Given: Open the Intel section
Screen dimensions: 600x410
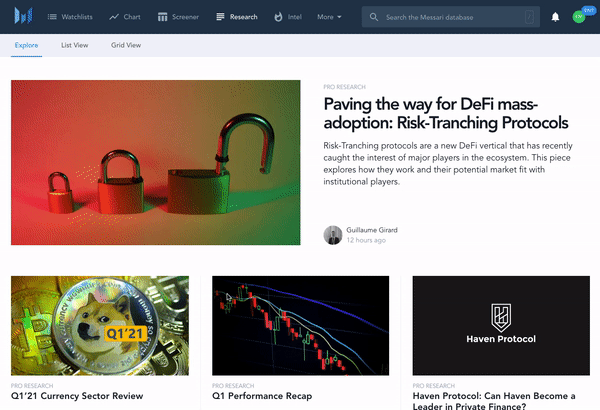Looking at the screenshot, I should pos(288,17).
